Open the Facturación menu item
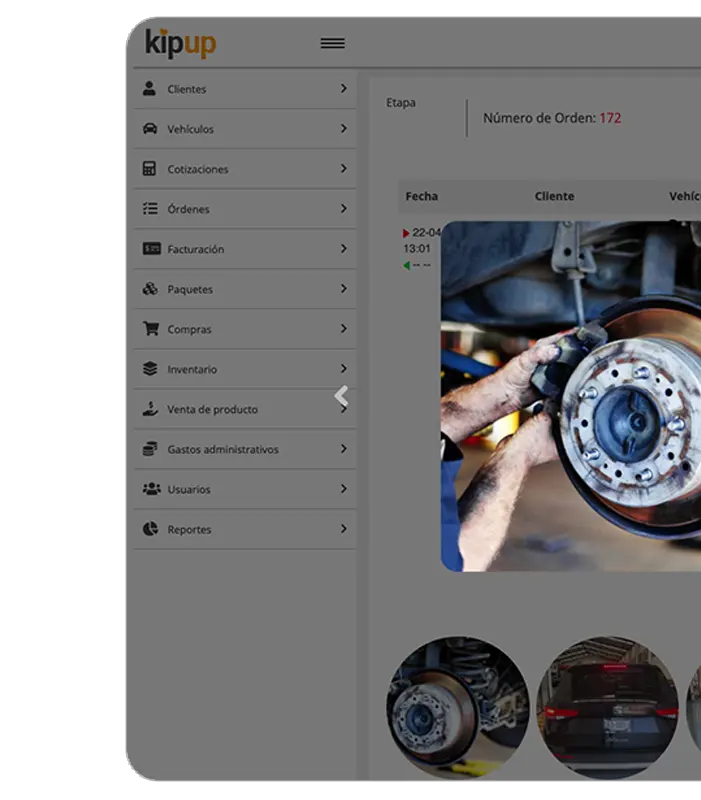This screenshot has height=800, width=701. (x=245, y=249)
